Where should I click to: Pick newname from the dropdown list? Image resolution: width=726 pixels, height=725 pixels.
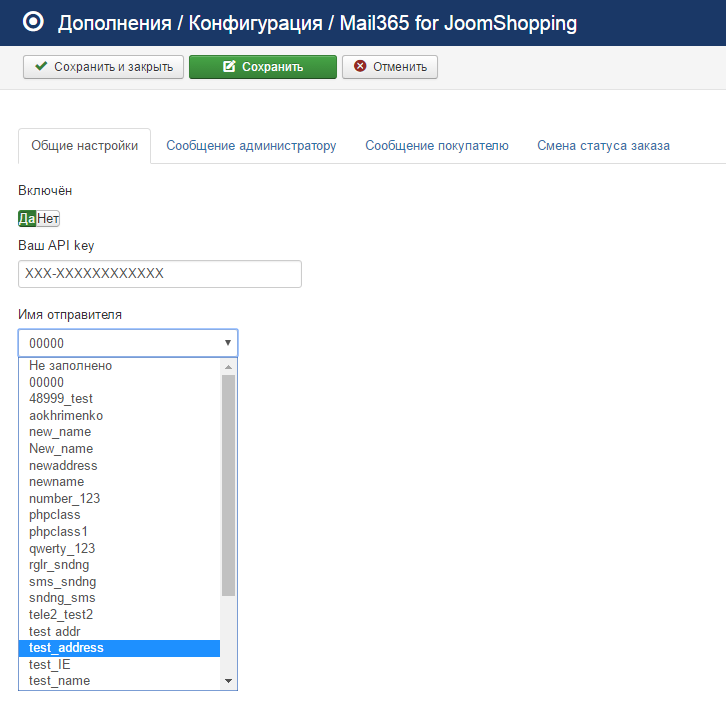(x=119, y=482)
